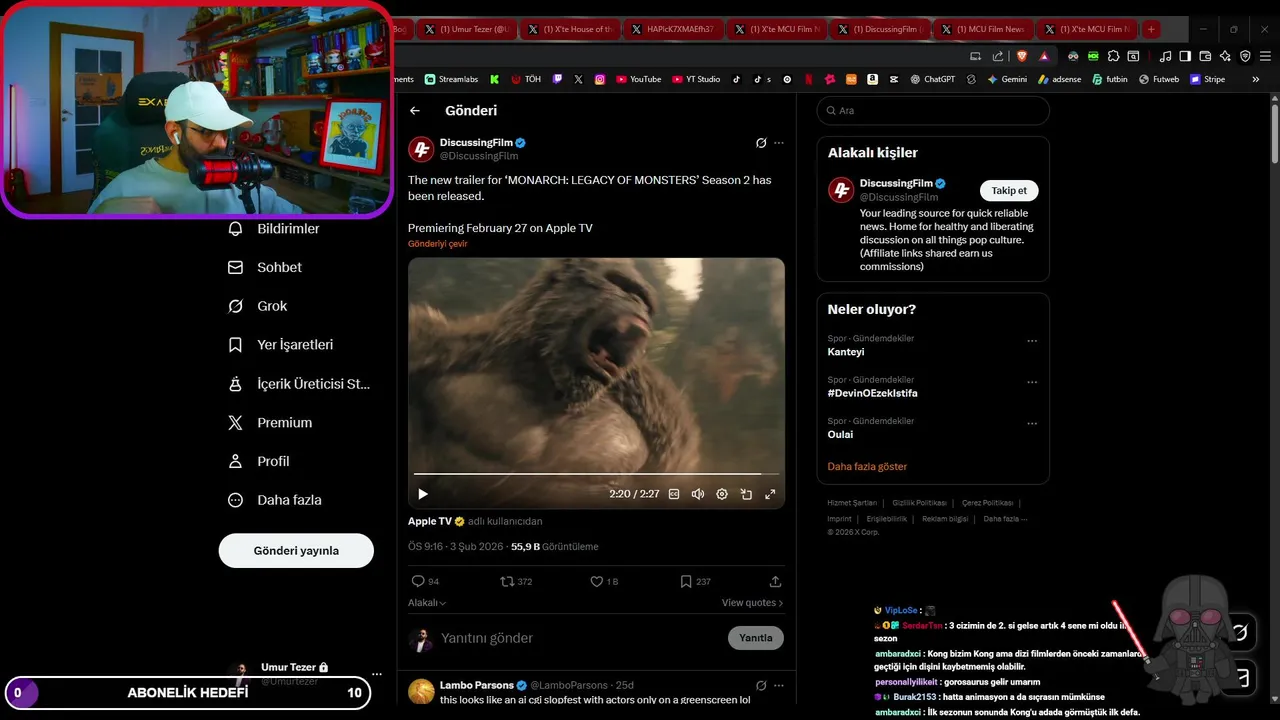Open Gemini bookmark
The height and width of the screenshot is (720, 1280).
click(1006, 79)
